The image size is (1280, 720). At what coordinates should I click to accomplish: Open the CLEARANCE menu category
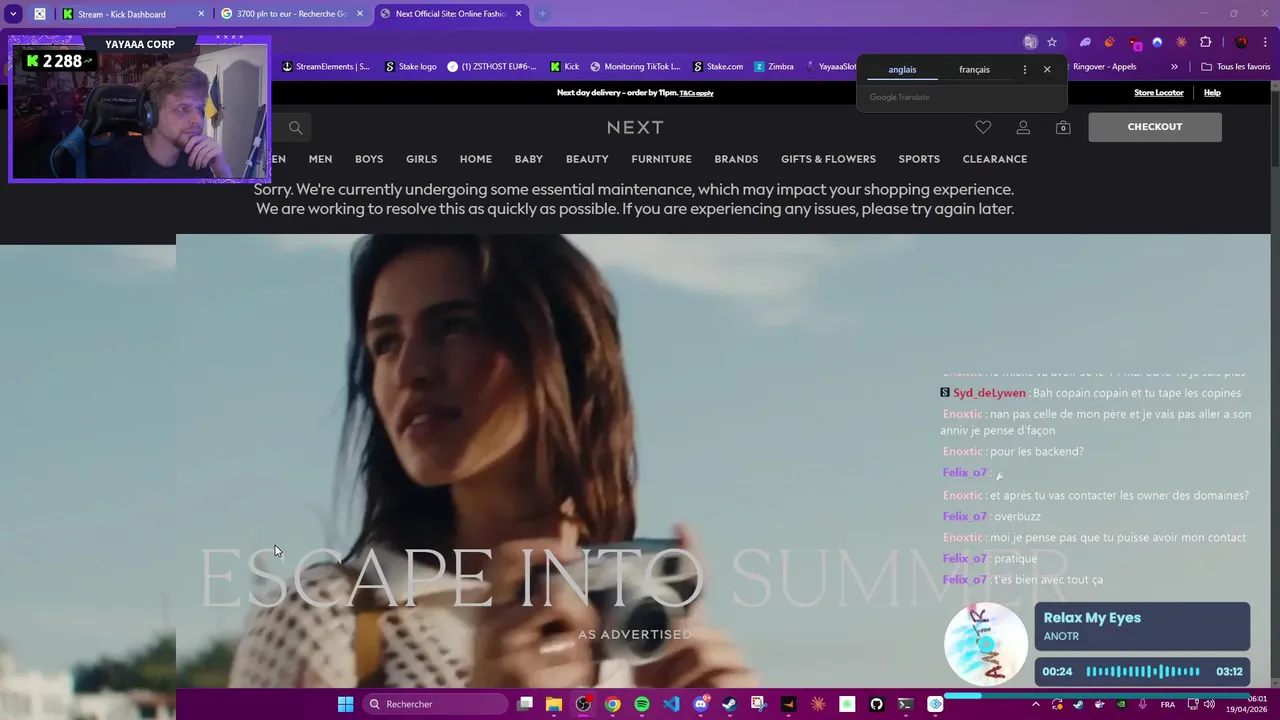[995, 159]
